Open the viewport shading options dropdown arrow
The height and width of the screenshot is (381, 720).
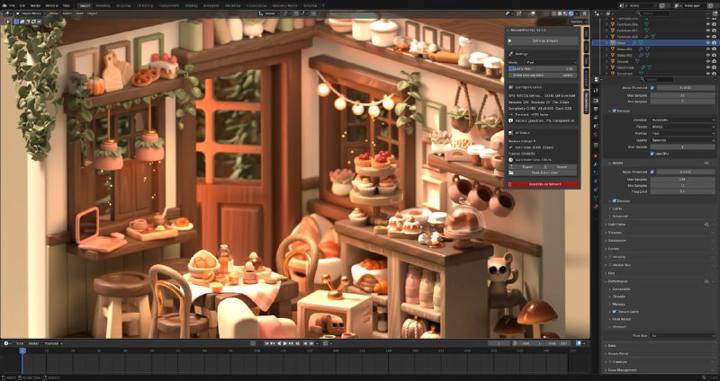click(x=577, y=13)
